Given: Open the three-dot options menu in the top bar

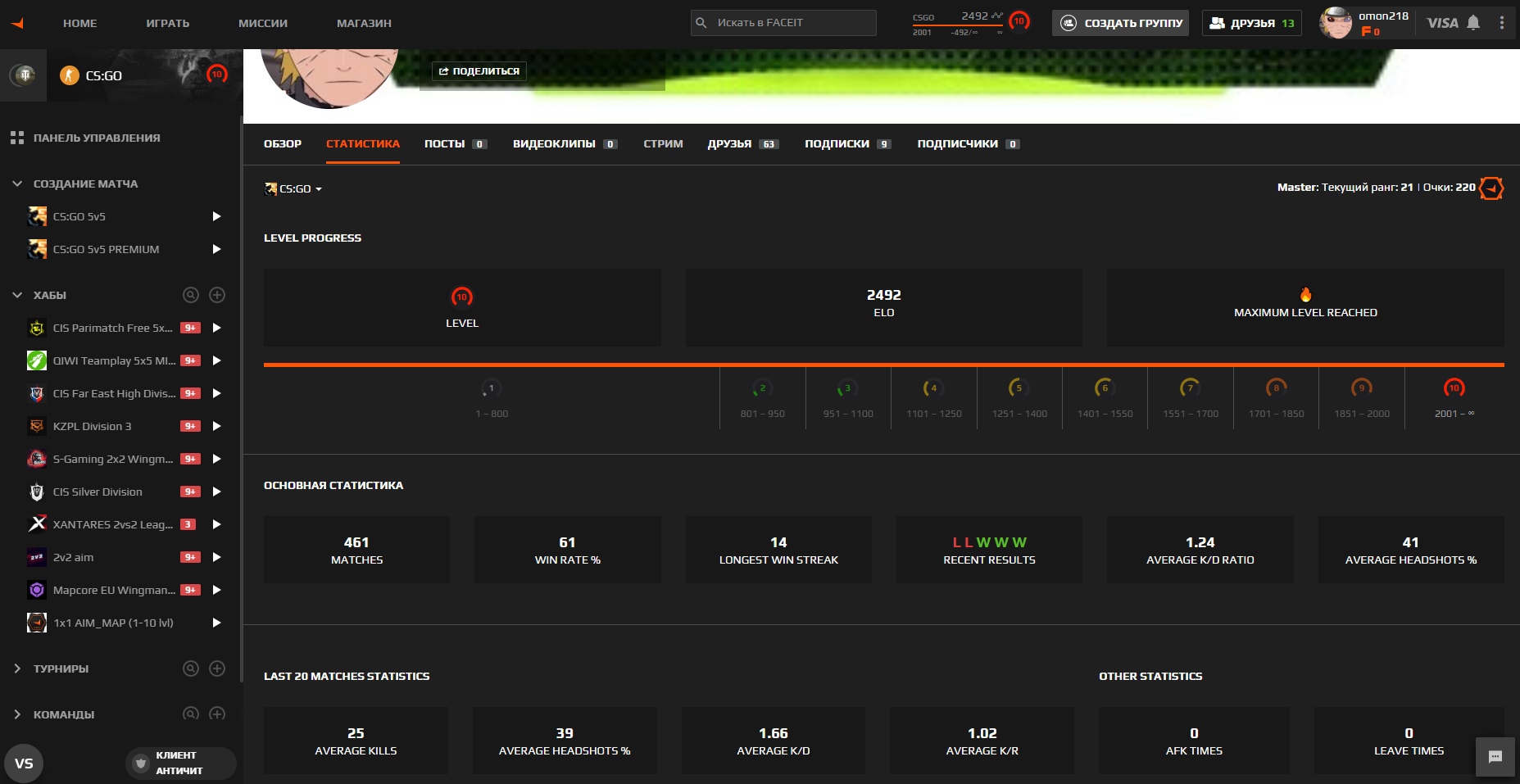Looking at the screenshot, I should coord(1502,23).
